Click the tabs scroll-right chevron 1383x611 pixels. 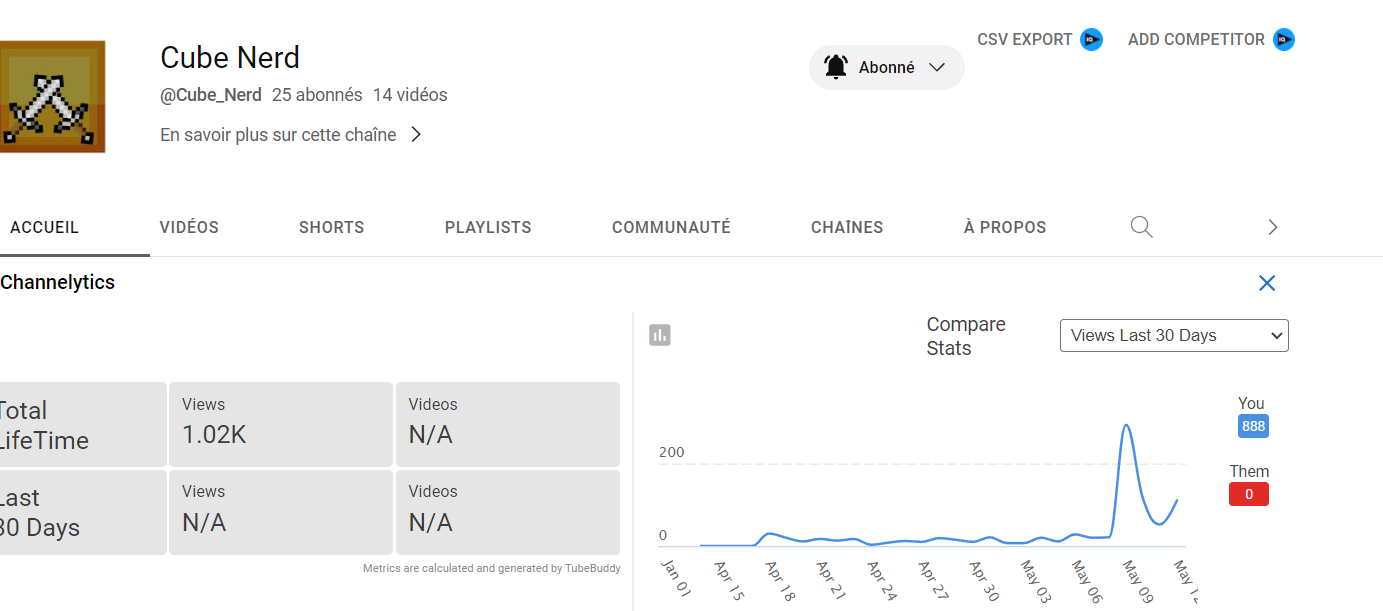pos(1273,227)
